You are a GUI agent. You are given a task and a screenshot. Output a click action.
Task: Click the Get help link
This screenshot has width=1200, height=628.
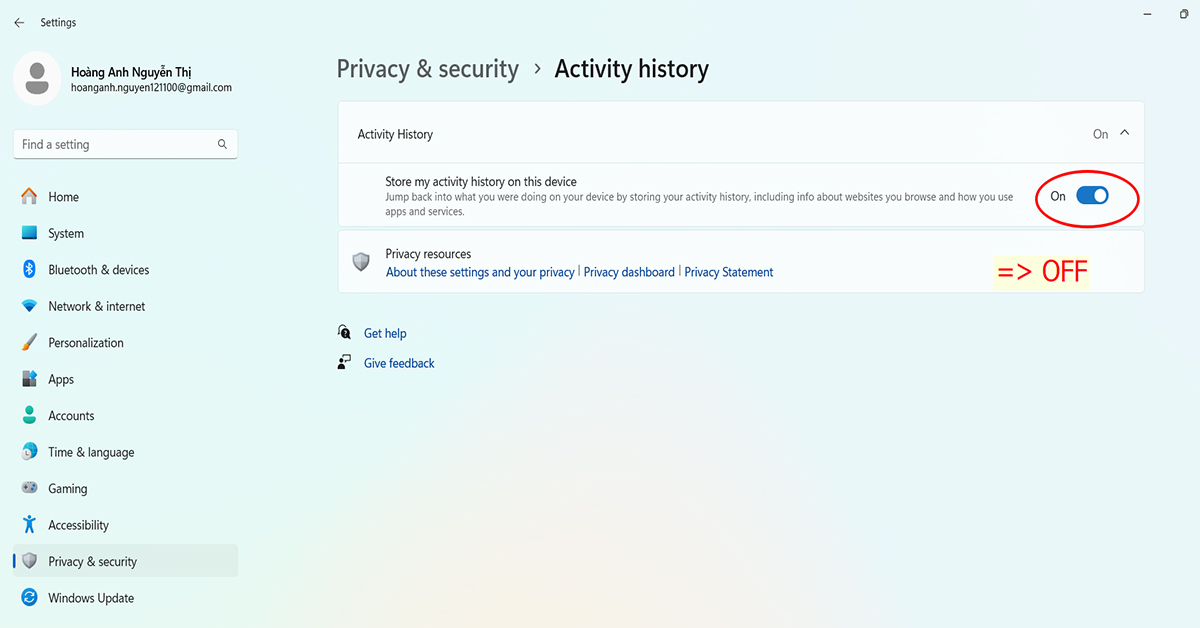[385, 333]
